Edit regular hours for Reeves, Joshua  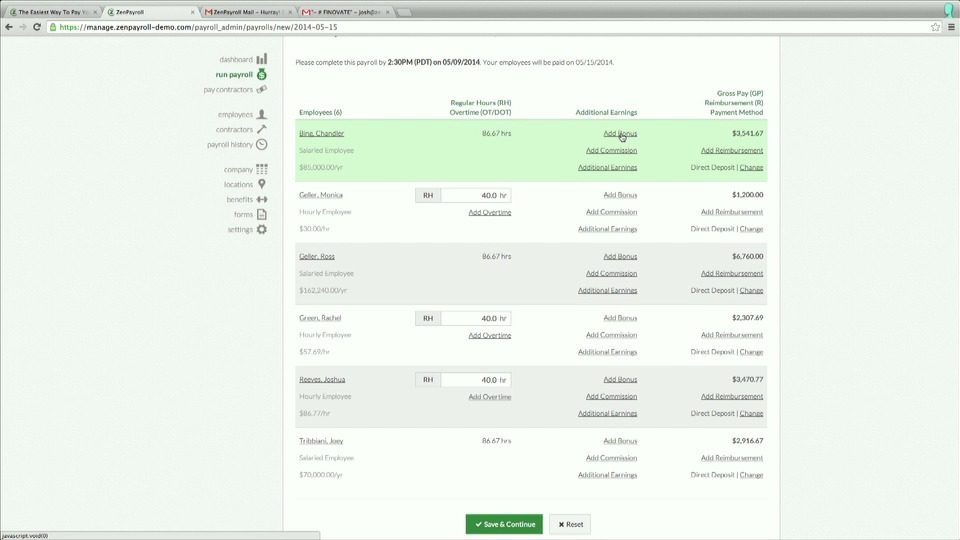click(x=476, y=380)
